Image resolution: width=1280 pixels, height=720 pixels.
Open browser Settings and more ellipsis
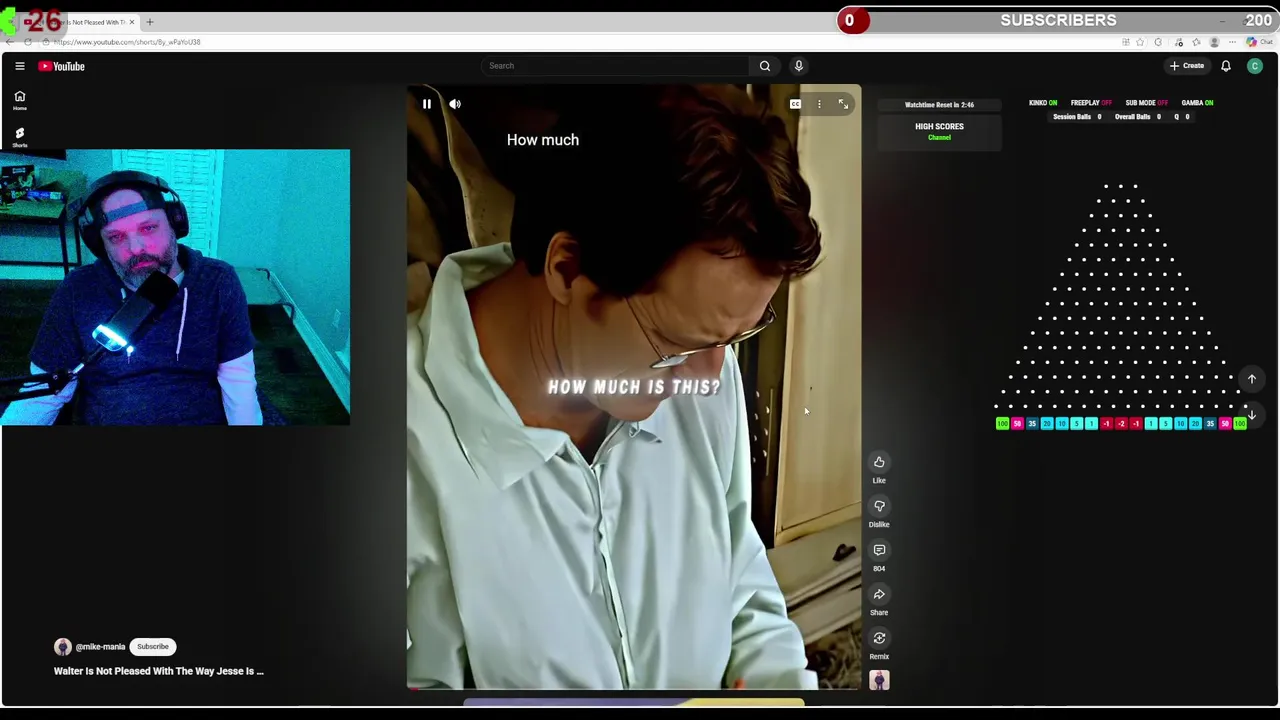[1232, 42]
